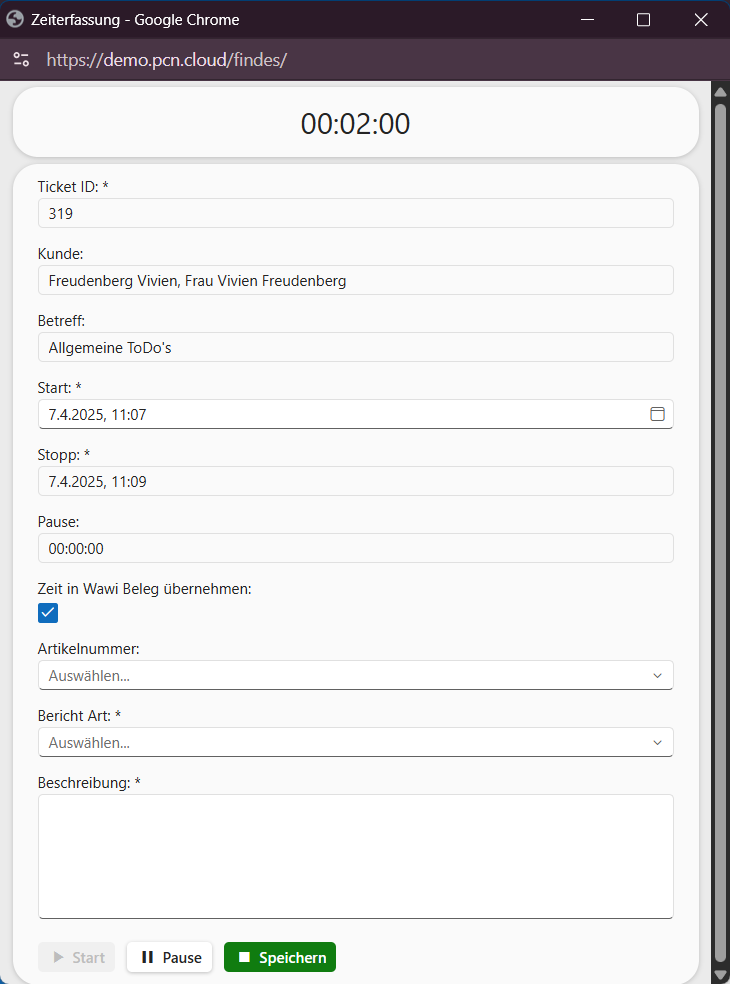Click the Stopp date-time field
The image size is (730, 984).
[x=355, y=481]
